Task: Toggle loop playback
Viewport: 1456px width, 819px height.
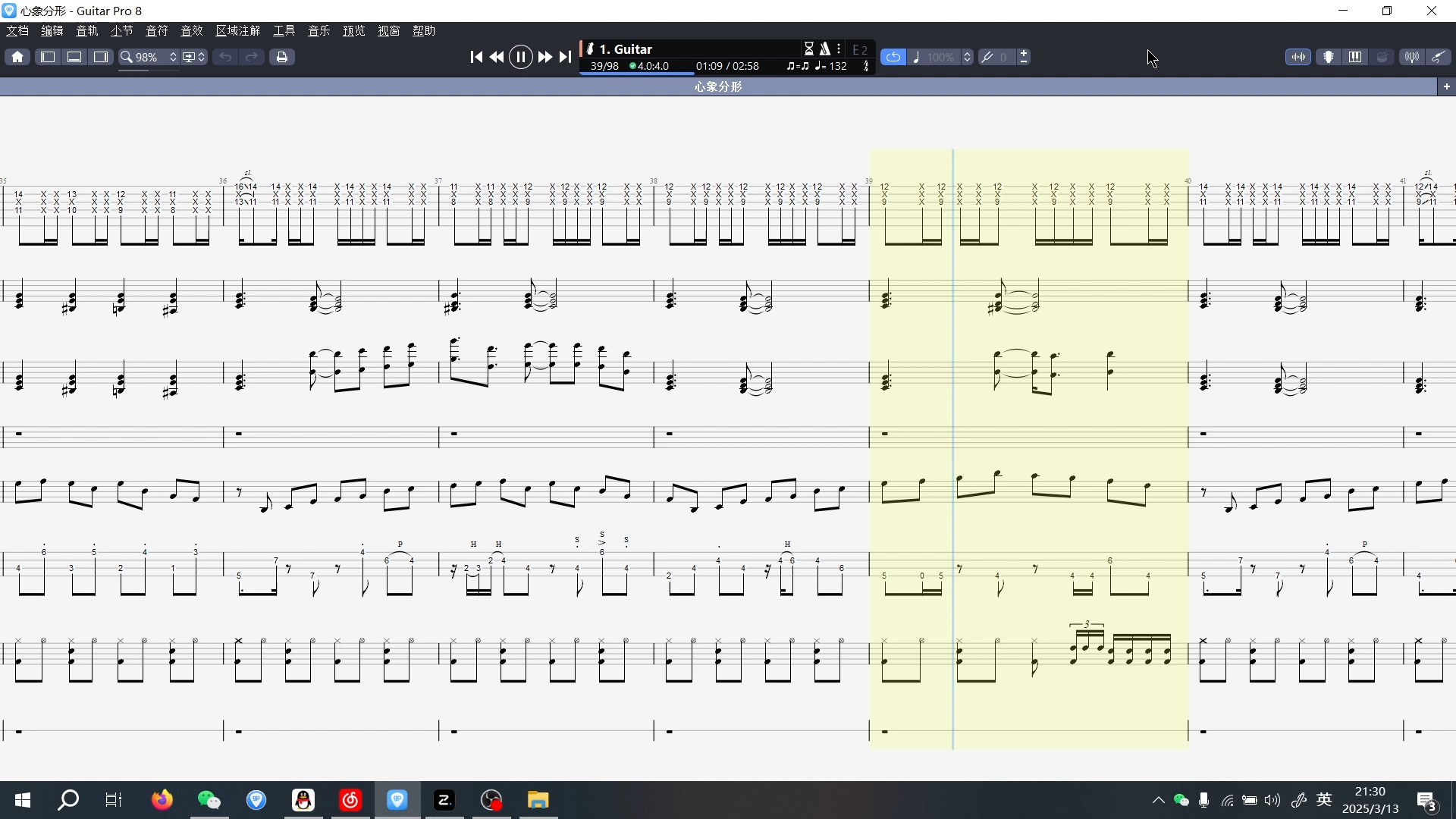Action: click(x=893, y=57)
